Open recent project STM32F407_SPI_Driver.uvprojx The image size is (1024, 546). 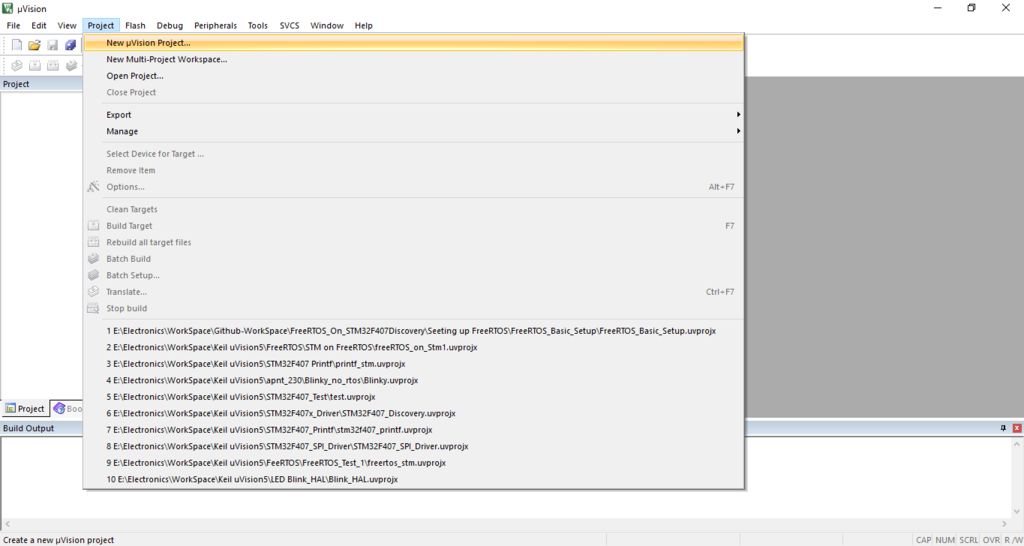[413, 447]
